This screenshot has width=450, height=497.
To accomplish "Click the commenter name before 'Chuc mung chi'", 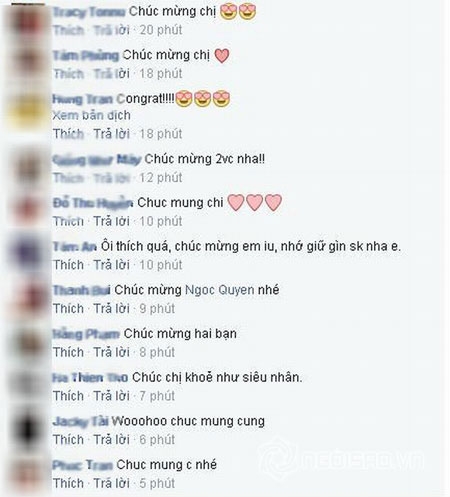I will (x=93, y=203).
